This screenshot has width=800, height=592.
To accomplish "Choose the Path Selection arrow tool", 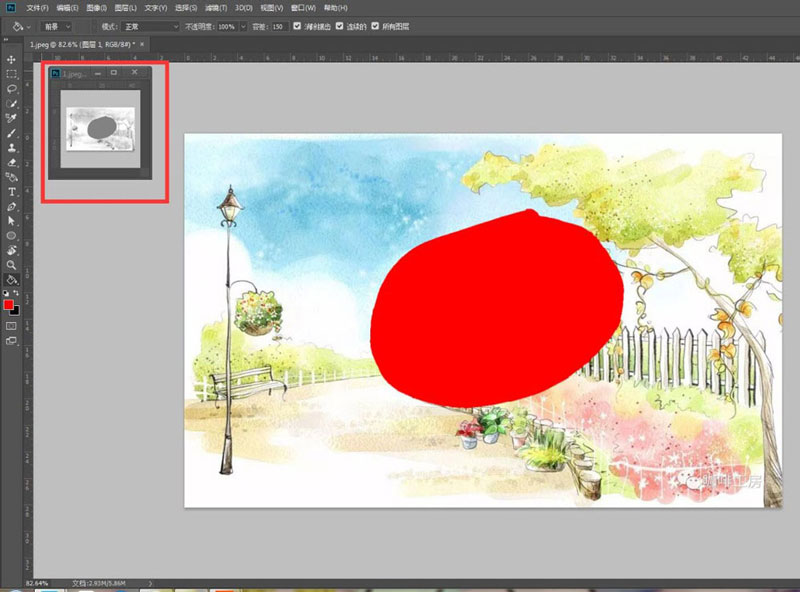I will (11, 221).
